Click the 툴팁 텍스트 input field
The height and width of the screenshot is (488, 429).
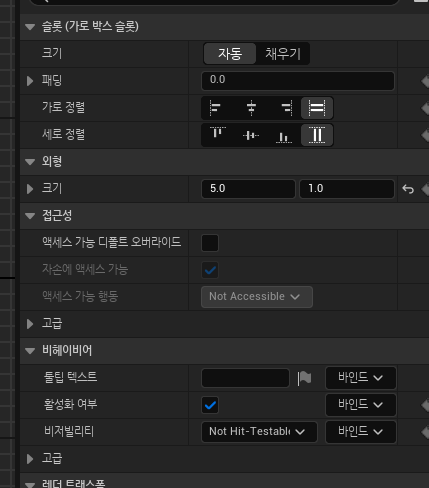(245, 378)
